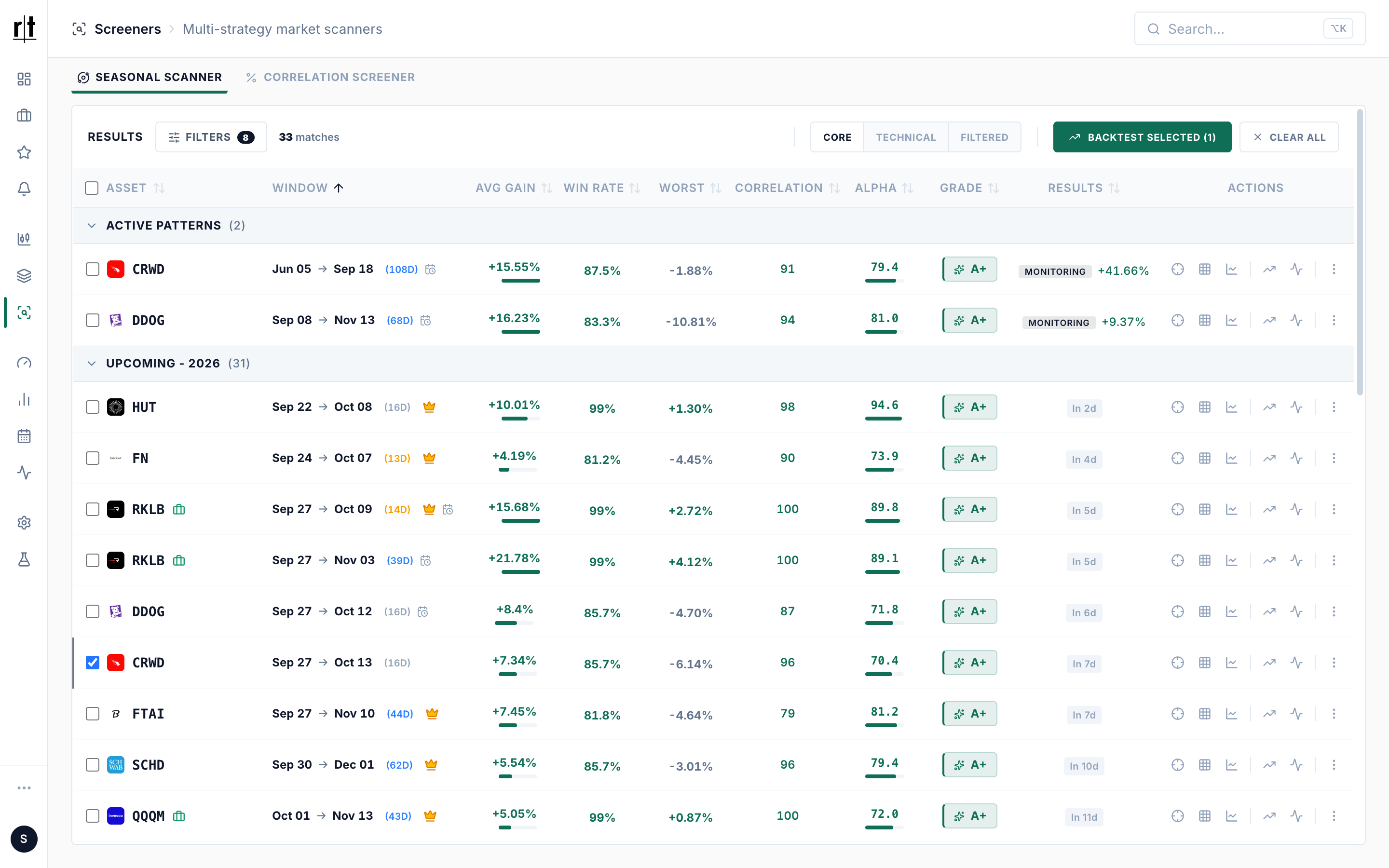Click the Monitoring badge in CRWD row
The width and height of the screenshot is (1389, 868).
click(x=1055, y=271)
